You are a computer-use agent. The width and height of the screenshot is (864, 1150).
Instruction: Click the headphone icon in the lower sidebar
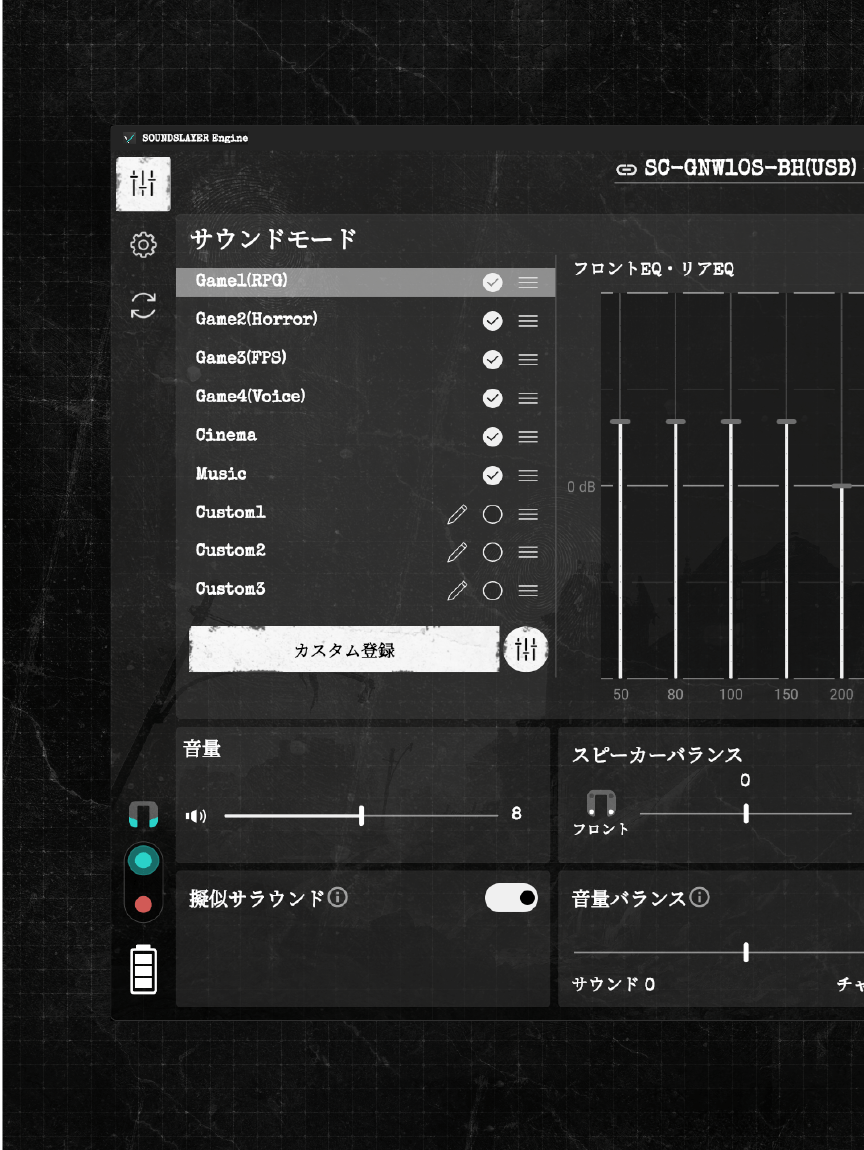[143, 815]
